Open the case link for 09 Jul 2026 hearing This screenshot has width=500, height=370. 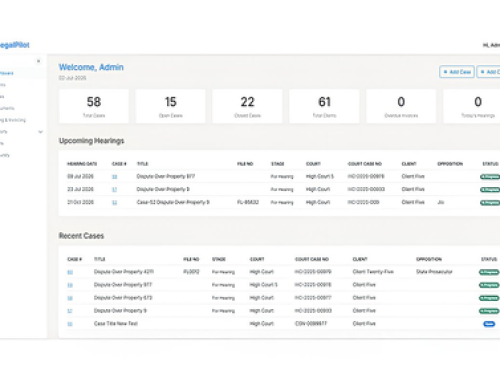coord(115,177)
